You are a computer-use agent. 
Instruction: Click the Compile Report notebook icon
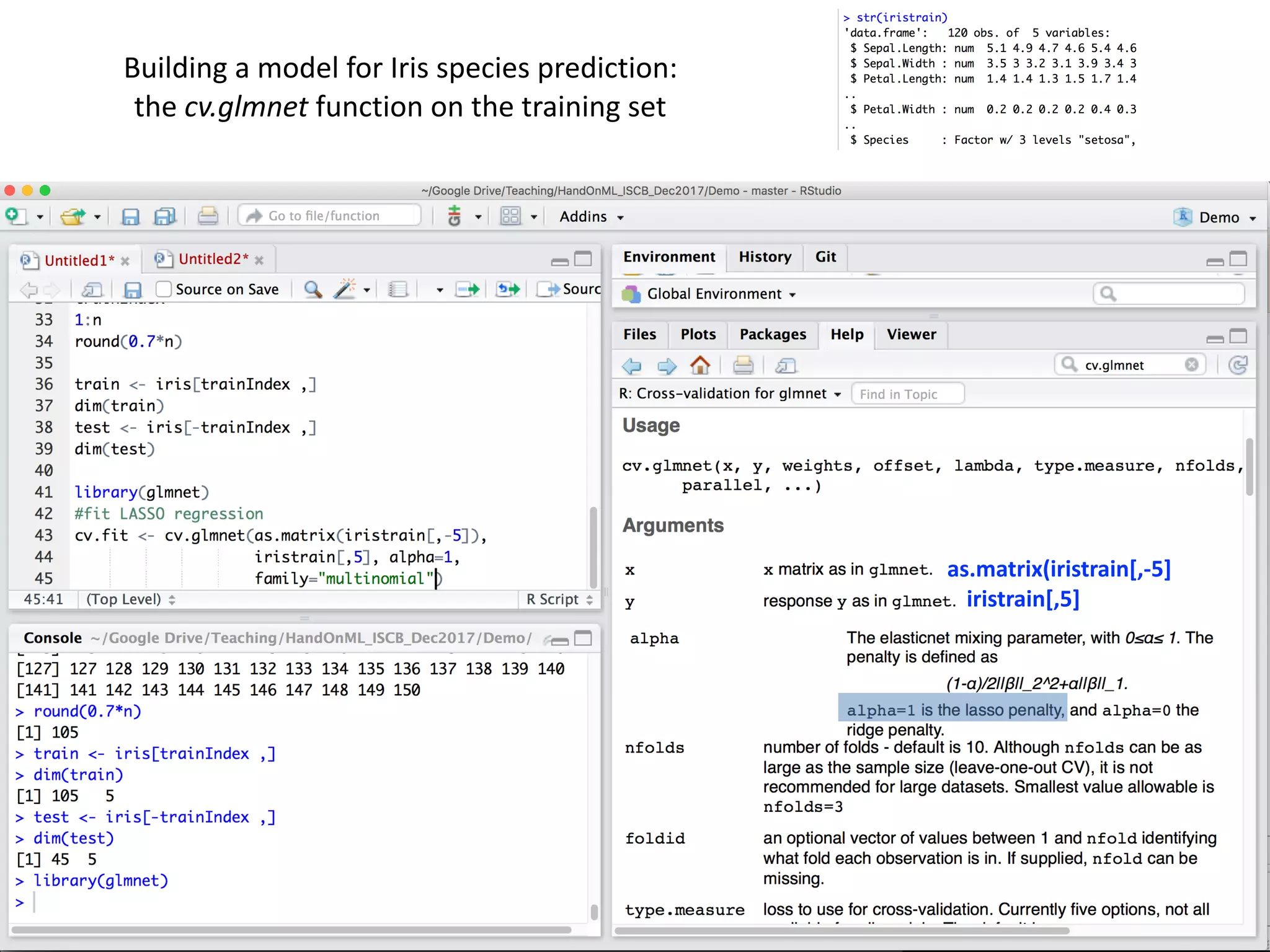[397, 289]
